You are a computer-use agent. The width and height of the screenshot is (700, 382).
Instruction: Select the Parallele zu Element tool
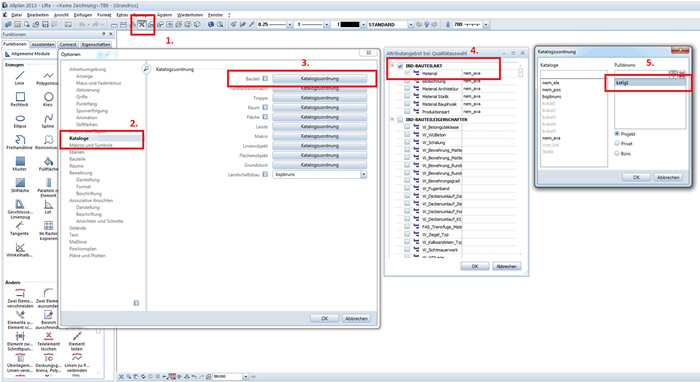coord(48,187)
